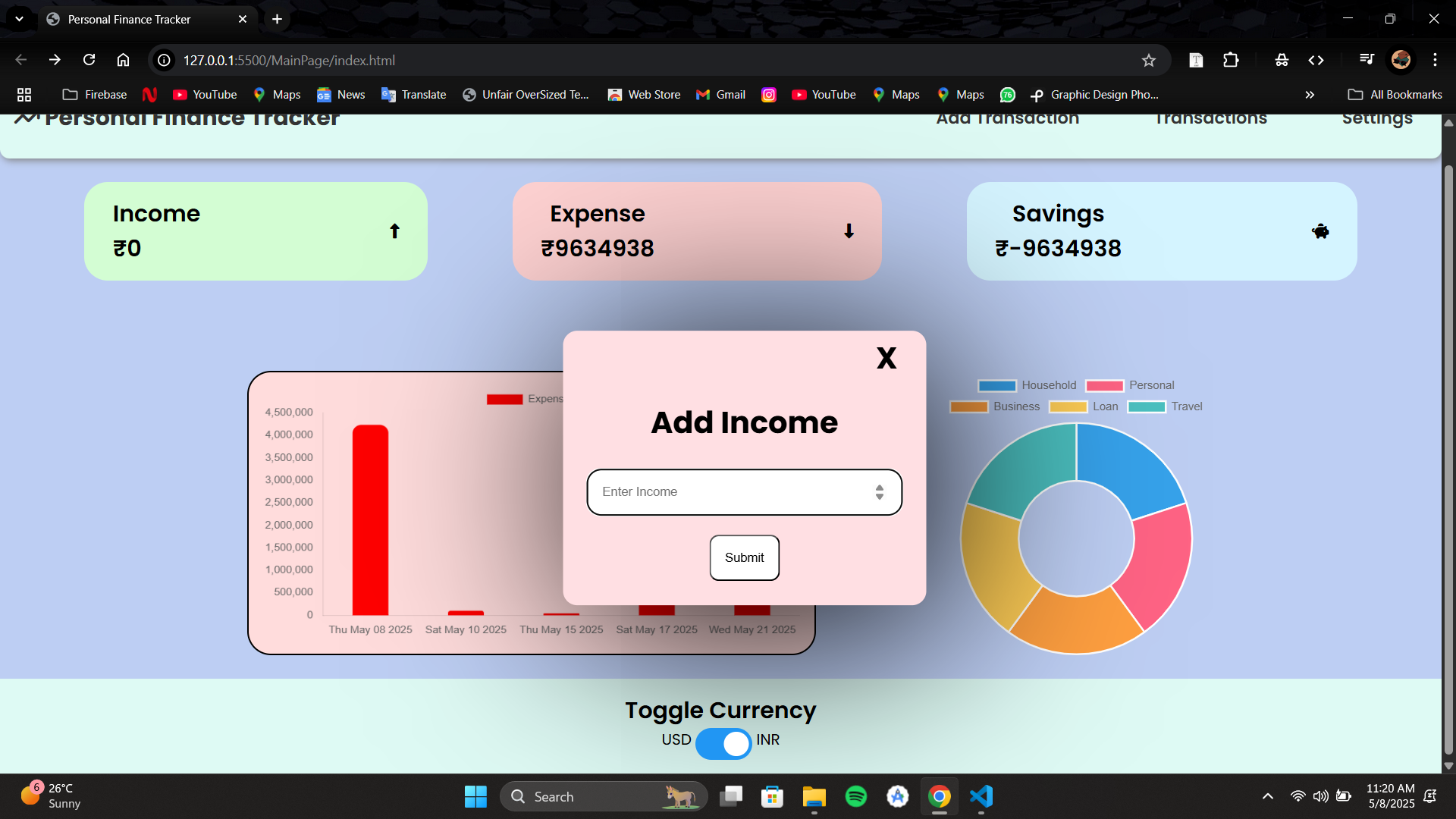The height and width of the screenshot is (819, 1456).
Task: Open the Settings nav item
Action: (x=1377, y=119)
